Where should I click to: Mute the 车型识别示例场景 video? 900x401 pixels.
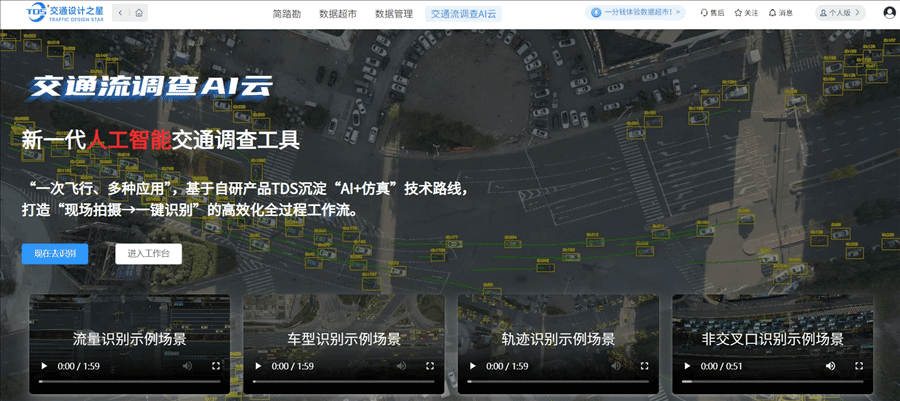pyautogui.click(x=401, y=366)
